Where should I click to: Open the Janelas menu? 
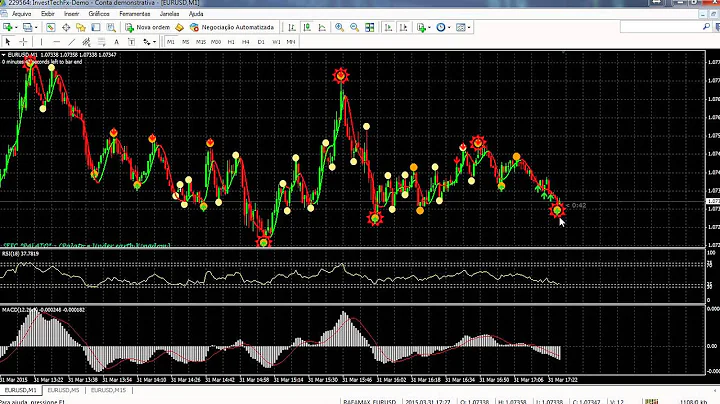tap(169, 14)
